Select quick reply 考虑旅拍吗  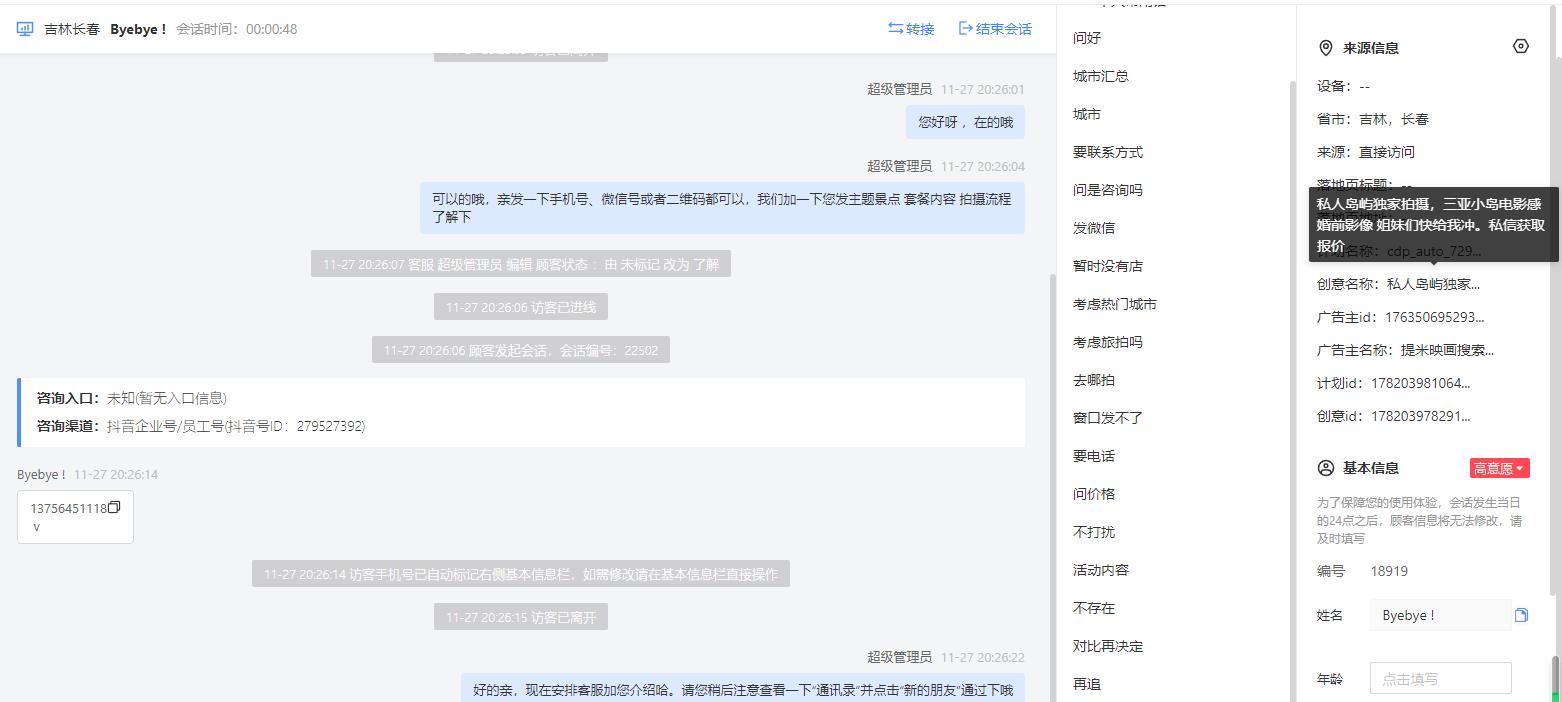point(1108,342)
